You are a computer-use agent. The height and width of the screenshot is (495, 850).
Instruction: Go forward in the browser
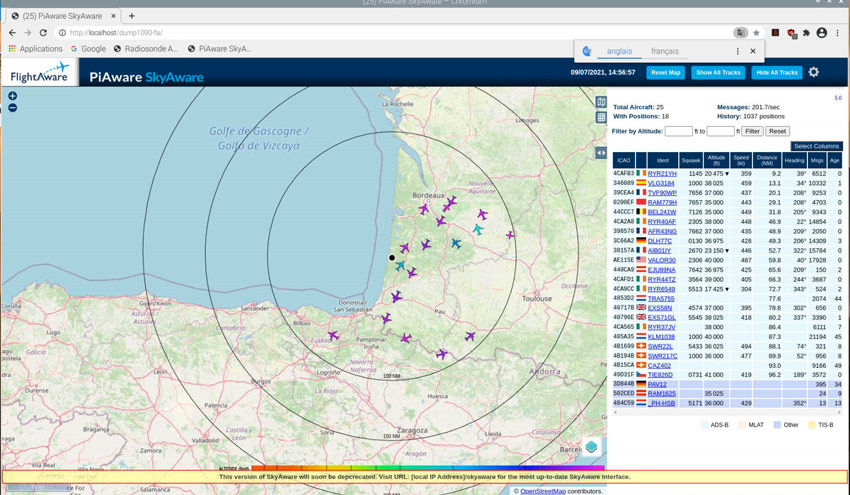28,33
